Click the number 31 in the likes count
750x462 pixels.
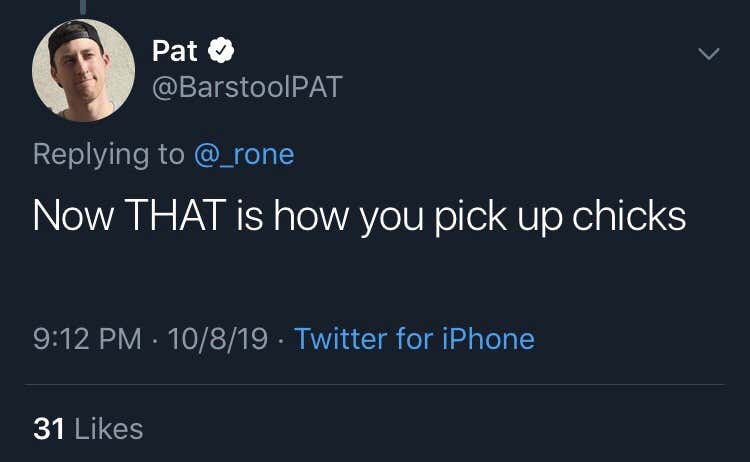pos(49,429)
